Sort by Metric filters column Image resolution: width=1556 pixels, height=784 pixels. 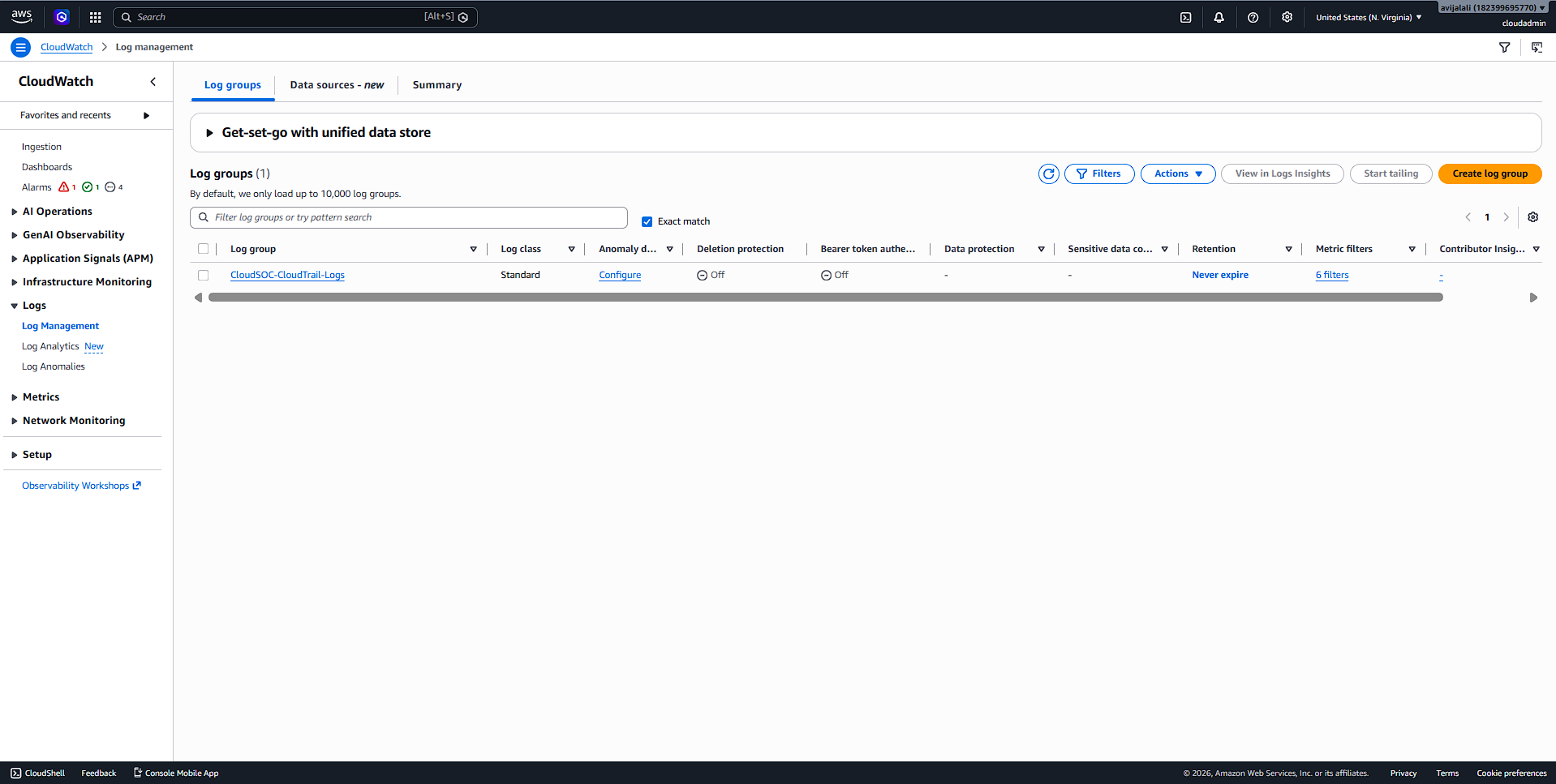pos(1412,249)
